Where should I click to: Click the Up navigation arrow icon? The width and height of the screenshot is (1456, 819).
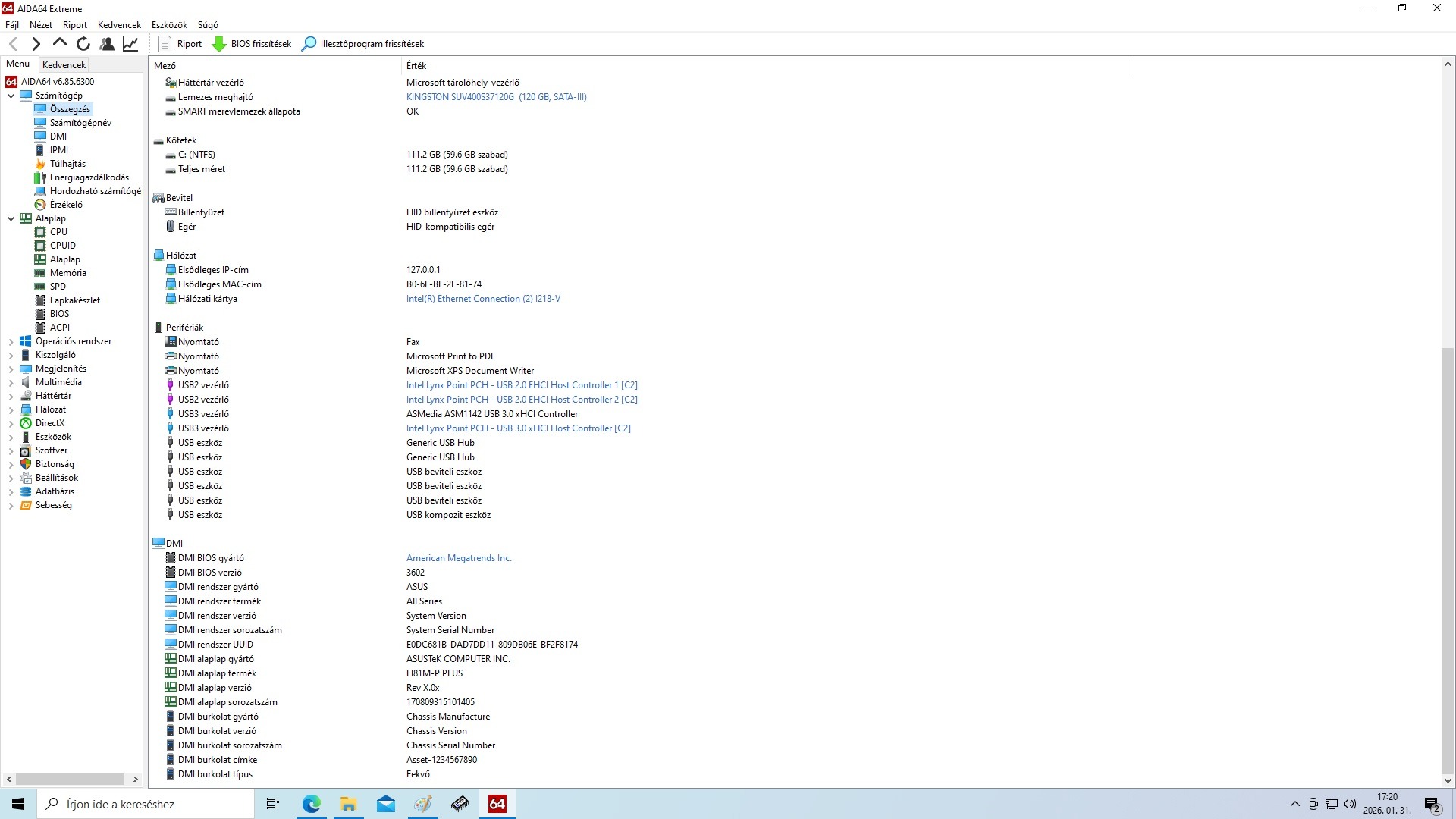click(x=60, y=44)
